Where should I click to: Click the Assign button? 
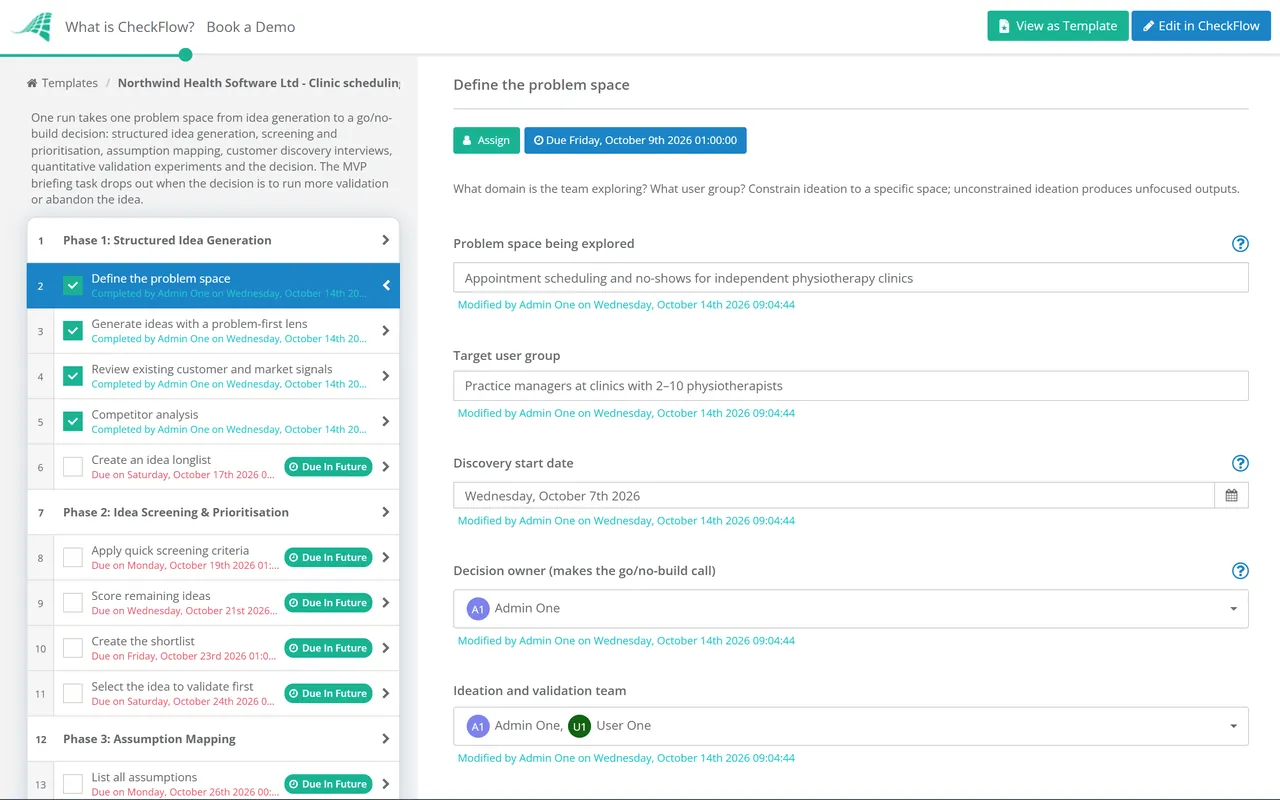[486, 140]
